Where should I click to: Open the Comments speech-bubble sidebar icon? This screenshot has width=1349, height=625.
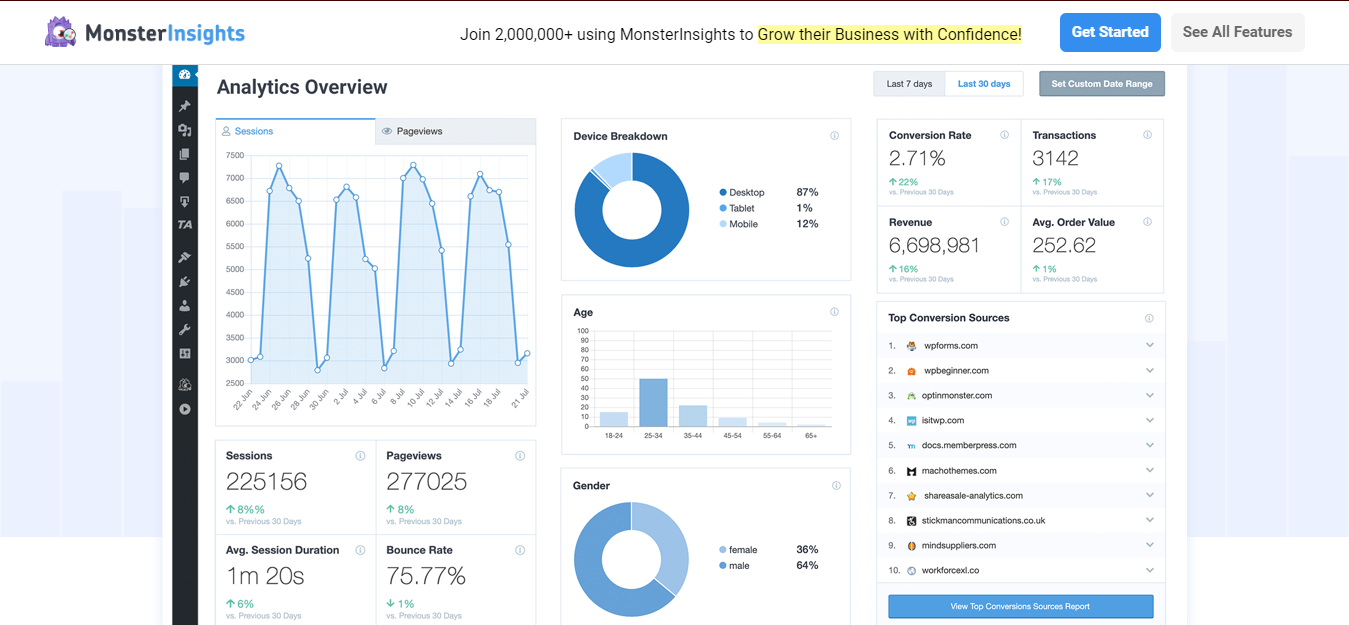coord(184,178)
